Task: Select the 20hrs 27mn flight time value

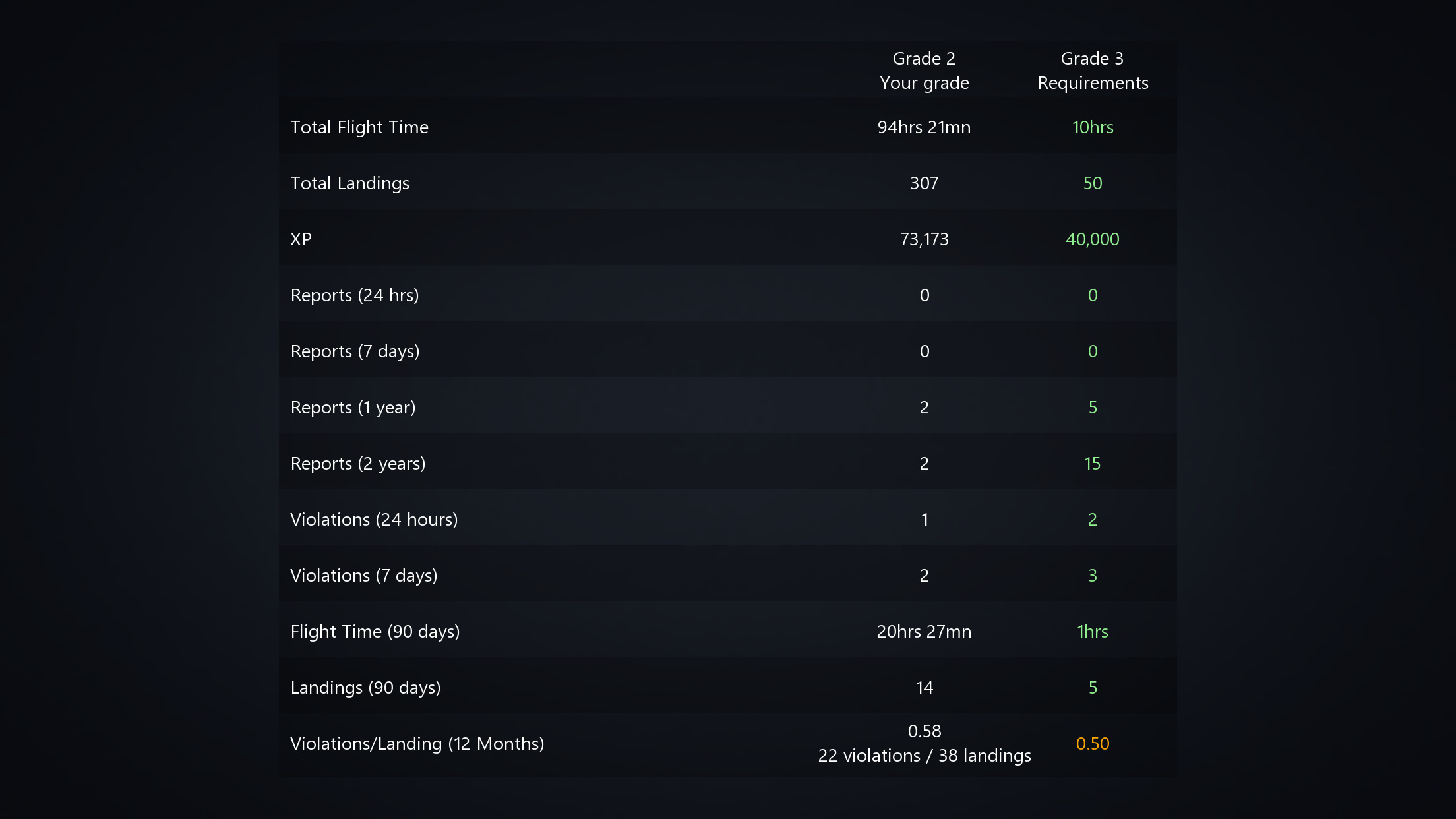Action: [924, 632]
